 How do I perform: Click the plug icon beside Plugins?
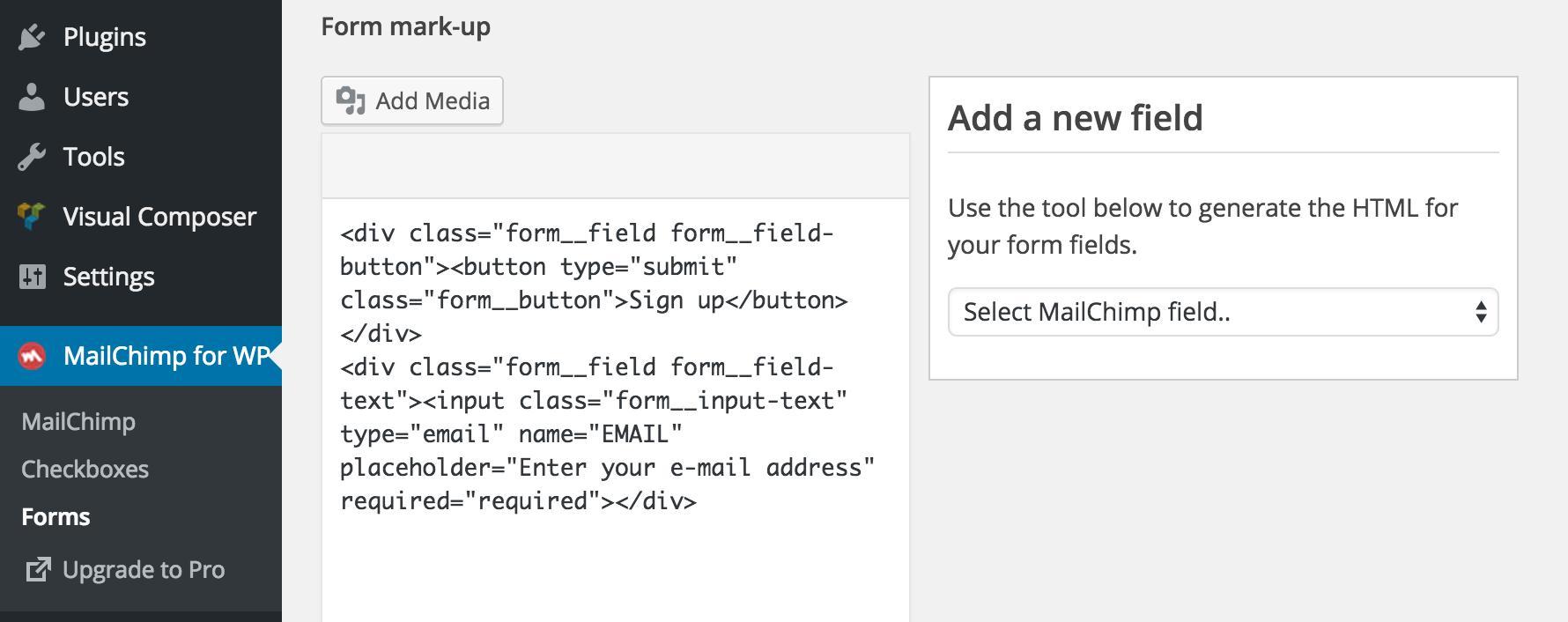click(32, 37)
